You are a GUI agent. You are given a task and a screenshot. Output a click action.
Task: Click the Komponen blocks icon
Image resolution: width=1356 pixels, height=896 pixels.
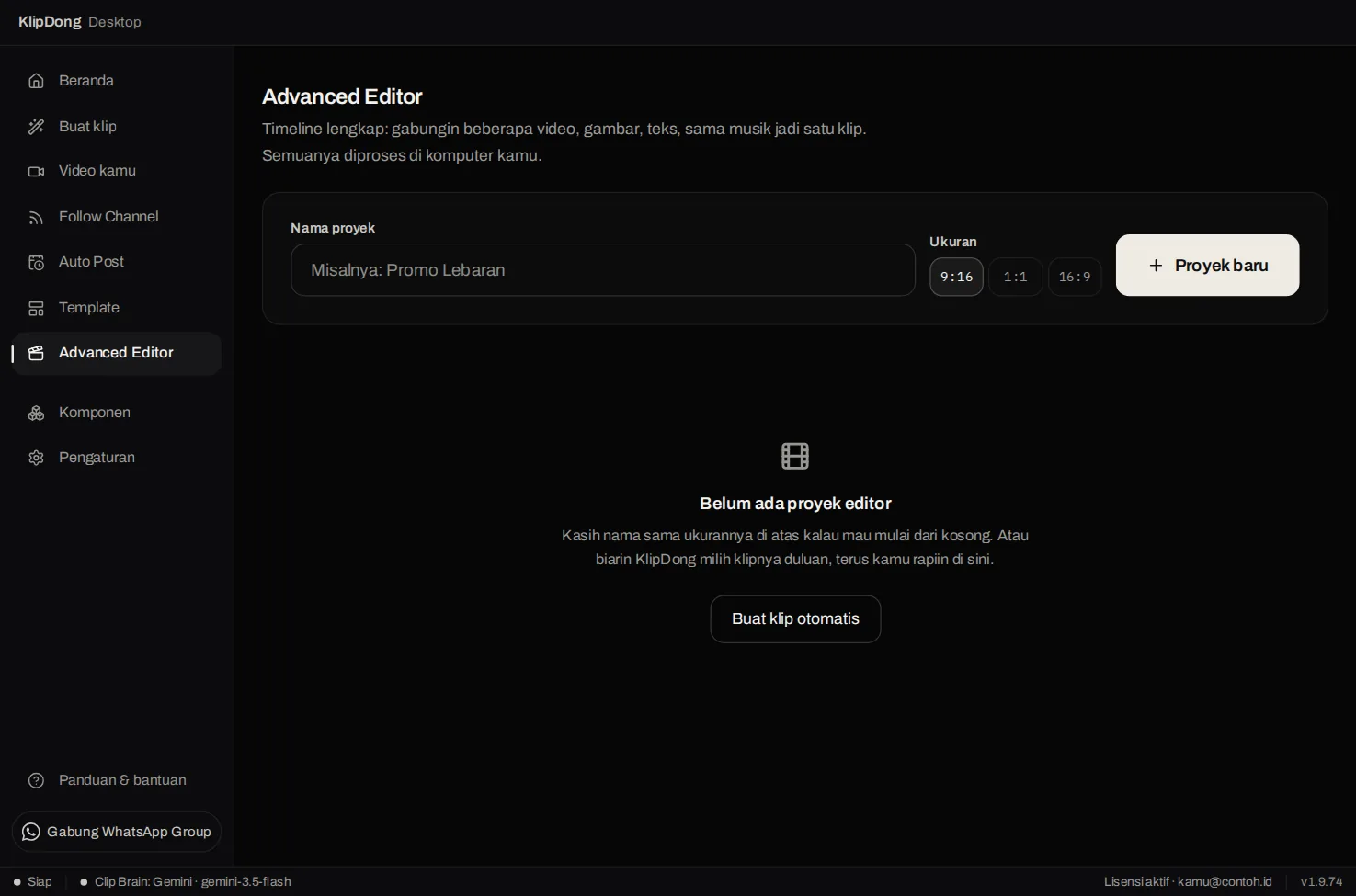click(36, 413)
